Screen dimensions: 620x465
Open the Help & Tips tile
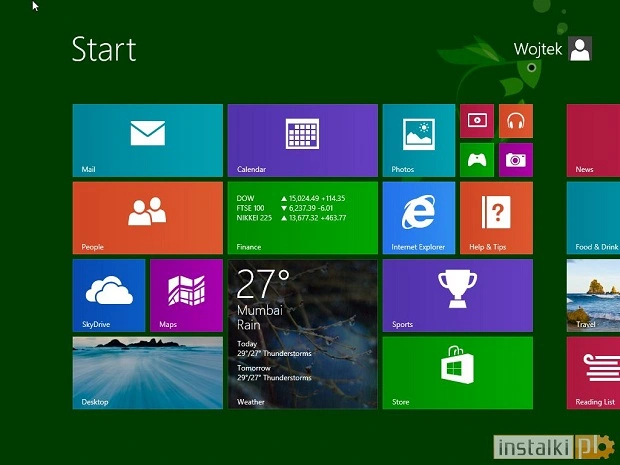pos(496,218)
